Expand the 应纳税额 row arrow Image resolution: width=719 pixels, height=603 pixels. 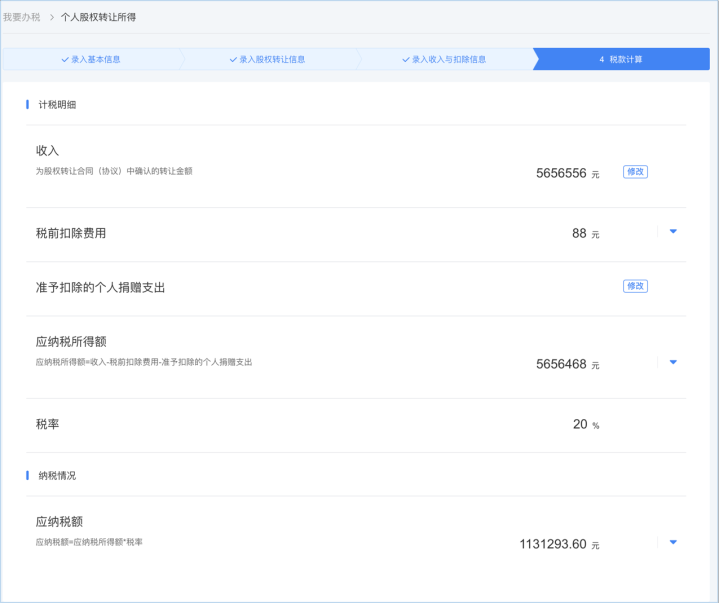click(x=673, y=542)
